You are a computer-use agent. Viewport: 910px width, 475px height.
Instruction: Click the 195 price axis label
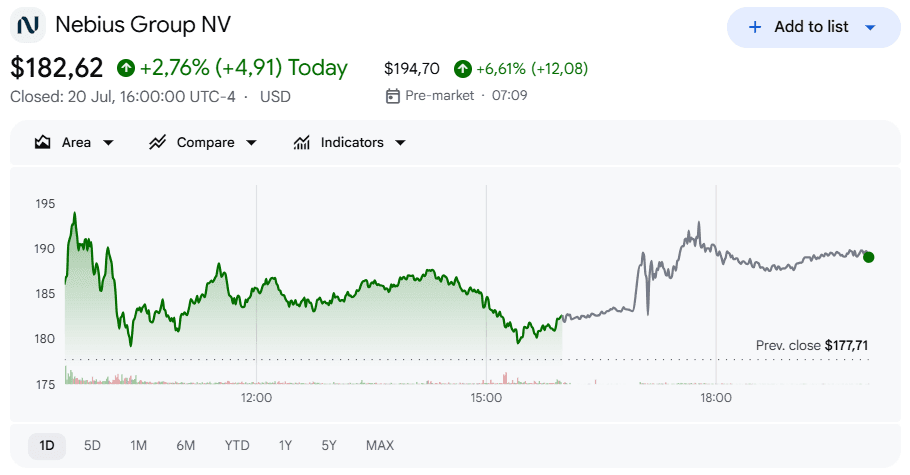[x=45, y=204]
